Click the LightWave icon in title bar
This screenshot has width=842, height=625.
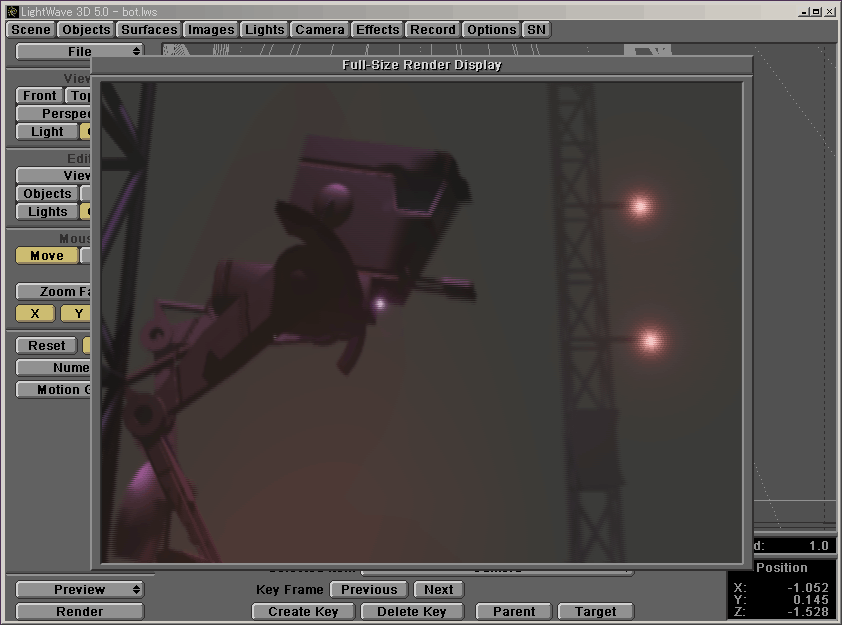coord(11,11)
